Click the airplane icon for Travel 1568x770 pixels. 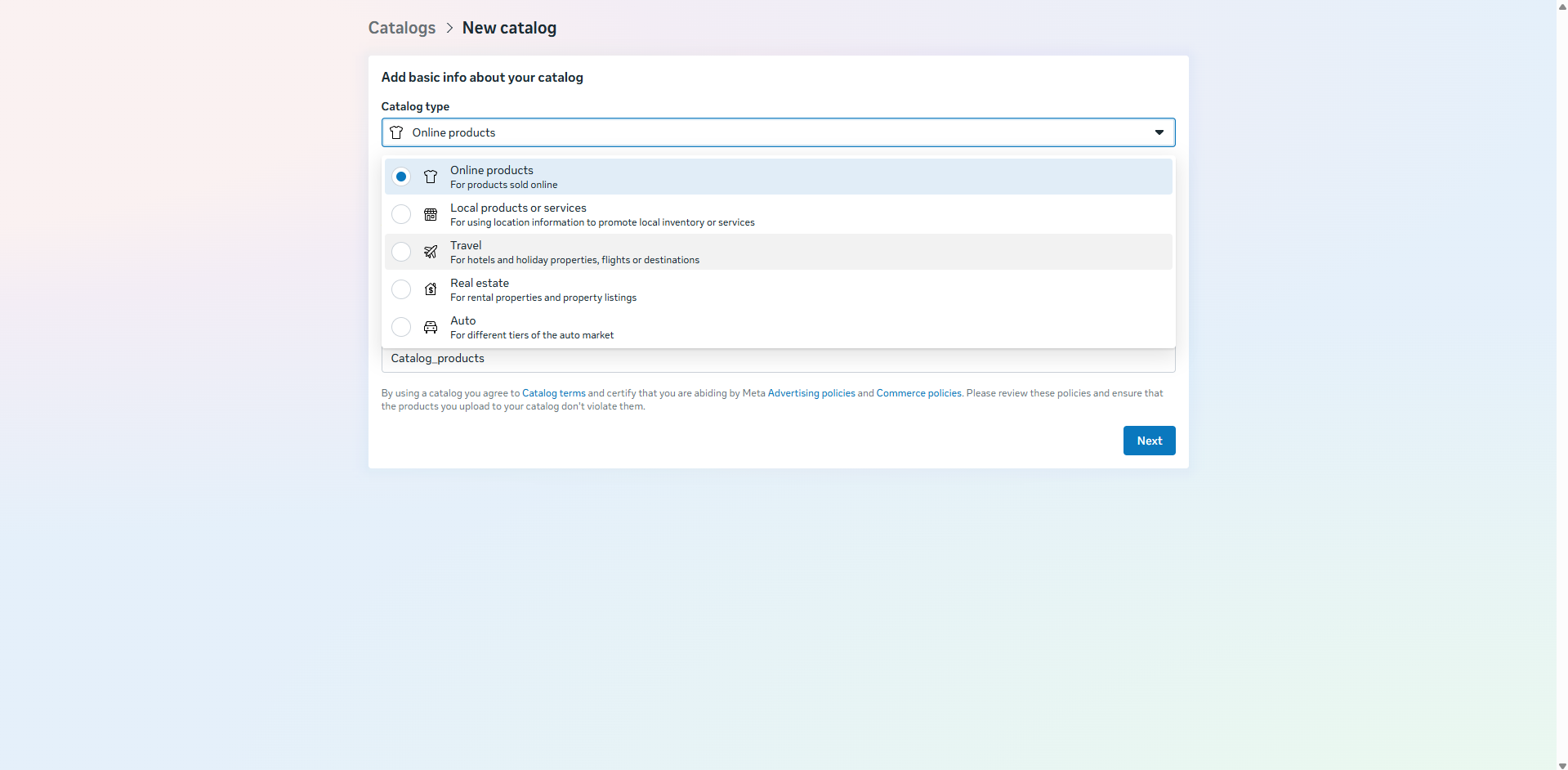(431, 252)
